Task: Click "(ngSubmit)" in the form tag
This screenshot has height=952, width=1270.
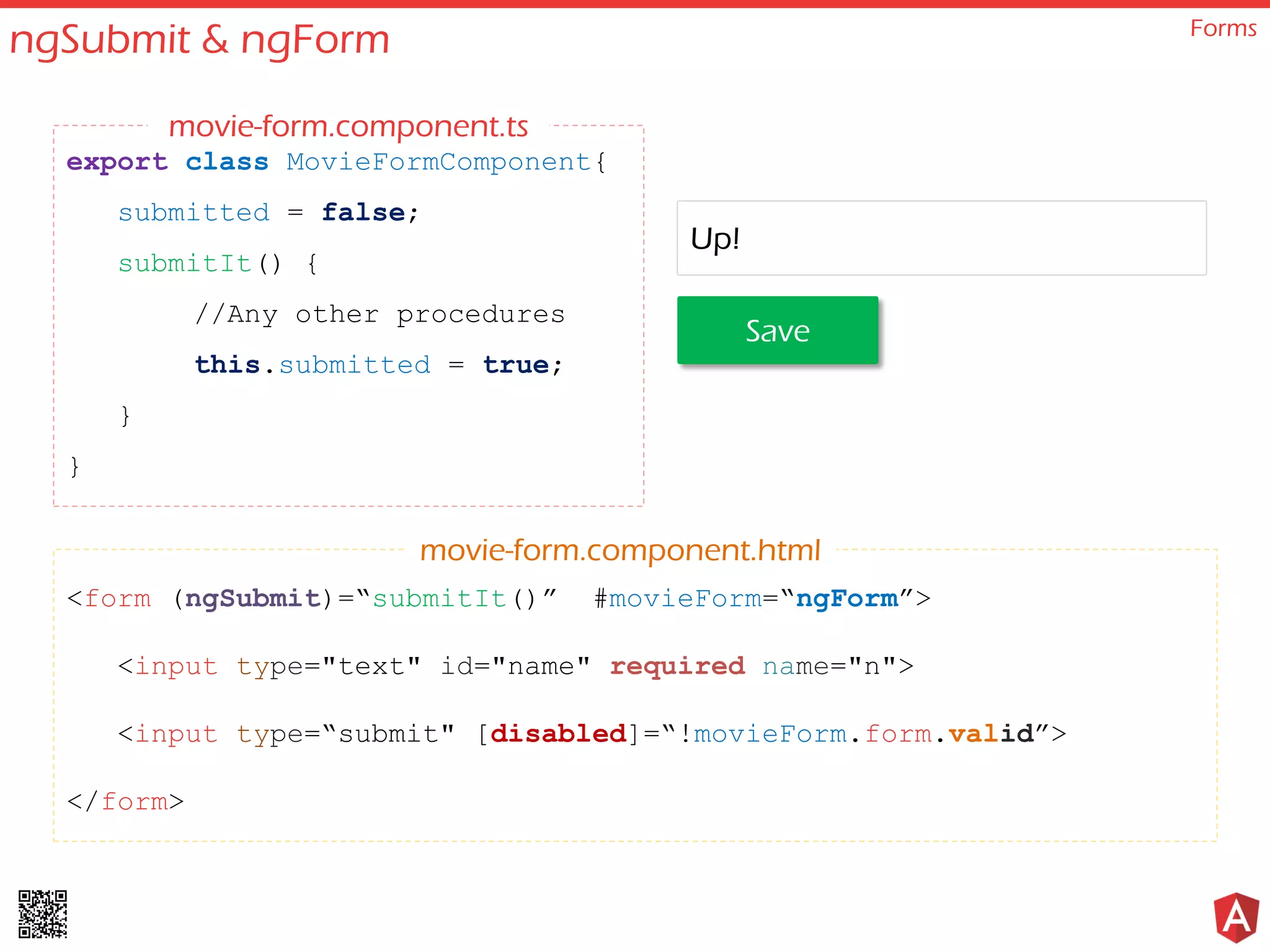Action: point(253,599)
